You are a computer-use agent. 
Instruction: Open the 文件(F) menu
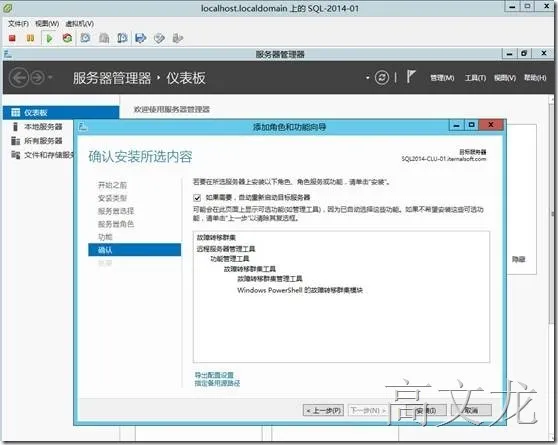click(x=18, y=23)
